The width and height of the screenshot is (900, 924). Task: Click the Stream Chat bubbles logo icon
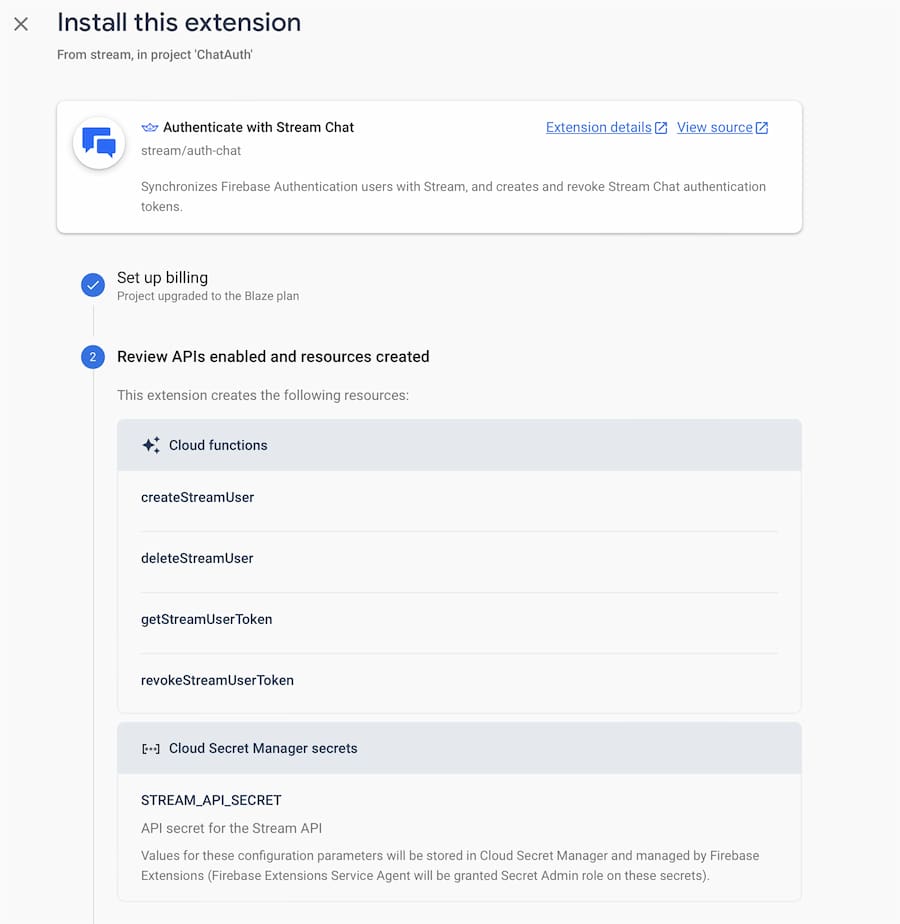(99, 143)
